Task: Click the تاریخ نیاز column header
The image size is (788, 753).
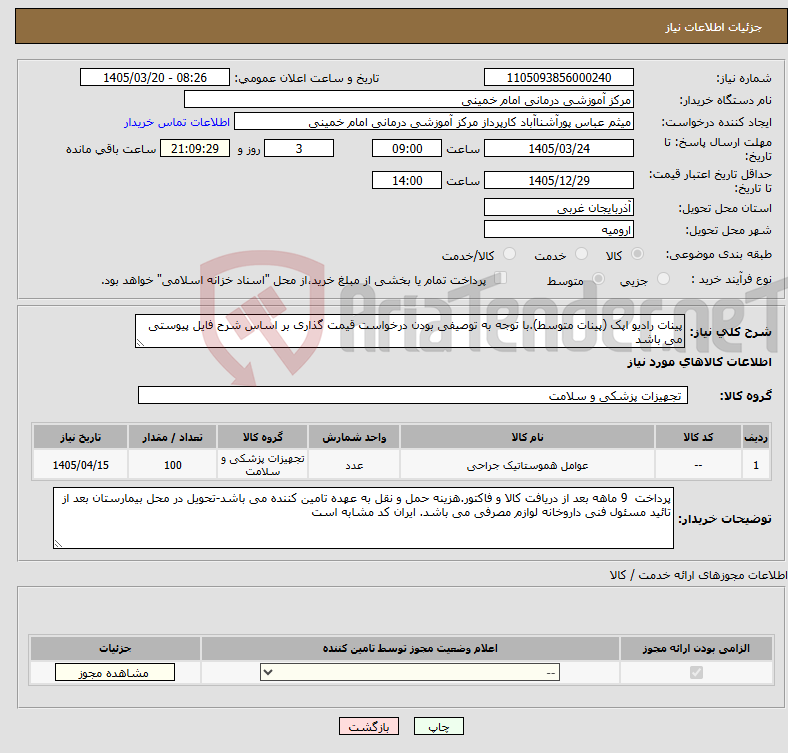Action: point(80,437)
